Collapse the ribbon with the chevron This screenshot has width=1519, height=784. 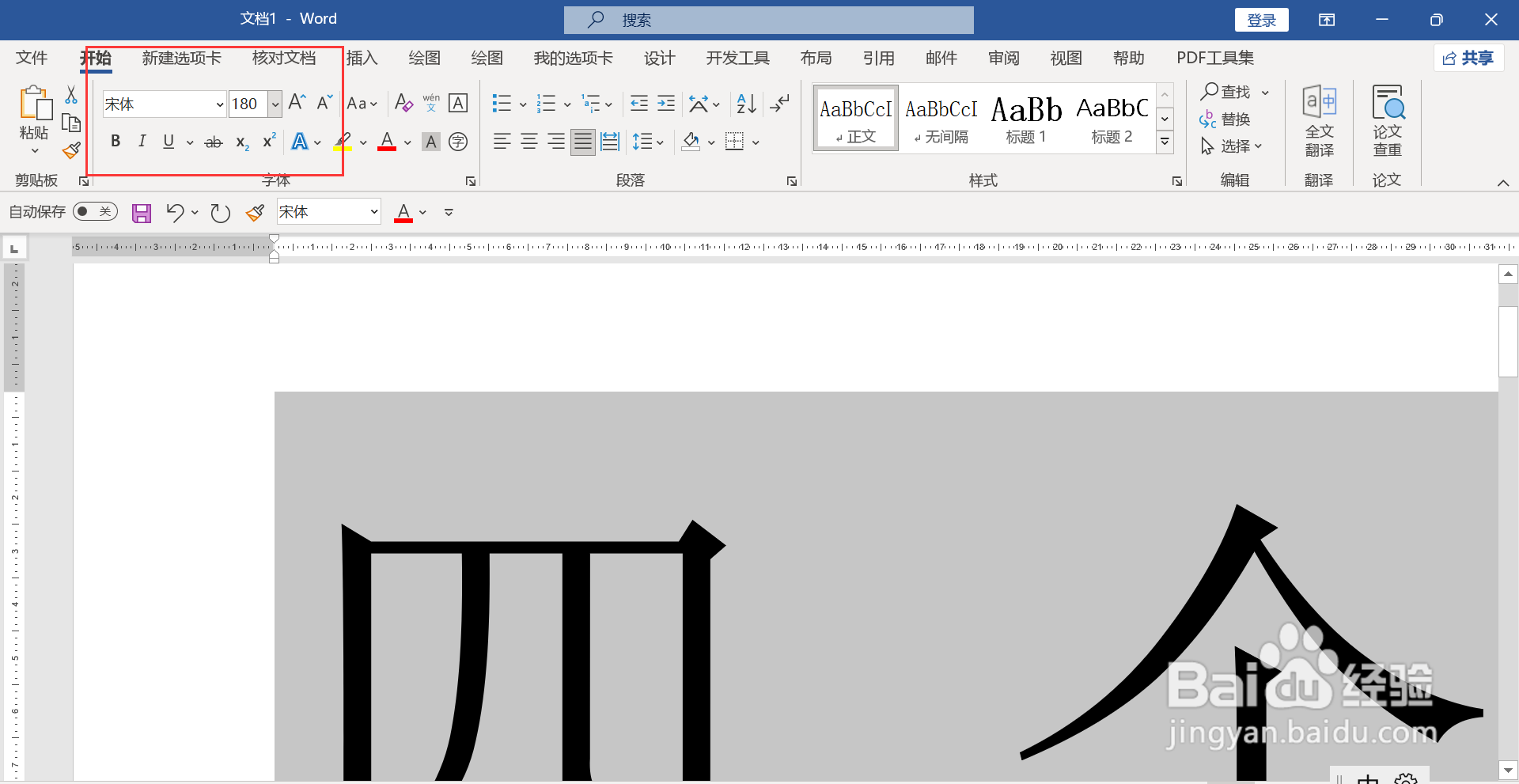(x=1503, y=183)
